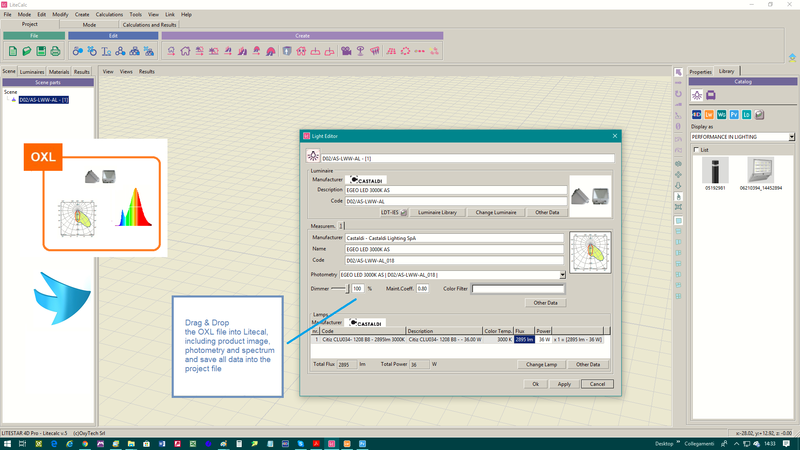Switch to the Luminaires tab
The height and width of the screenshot is (450, 800).
click(32, 72)
